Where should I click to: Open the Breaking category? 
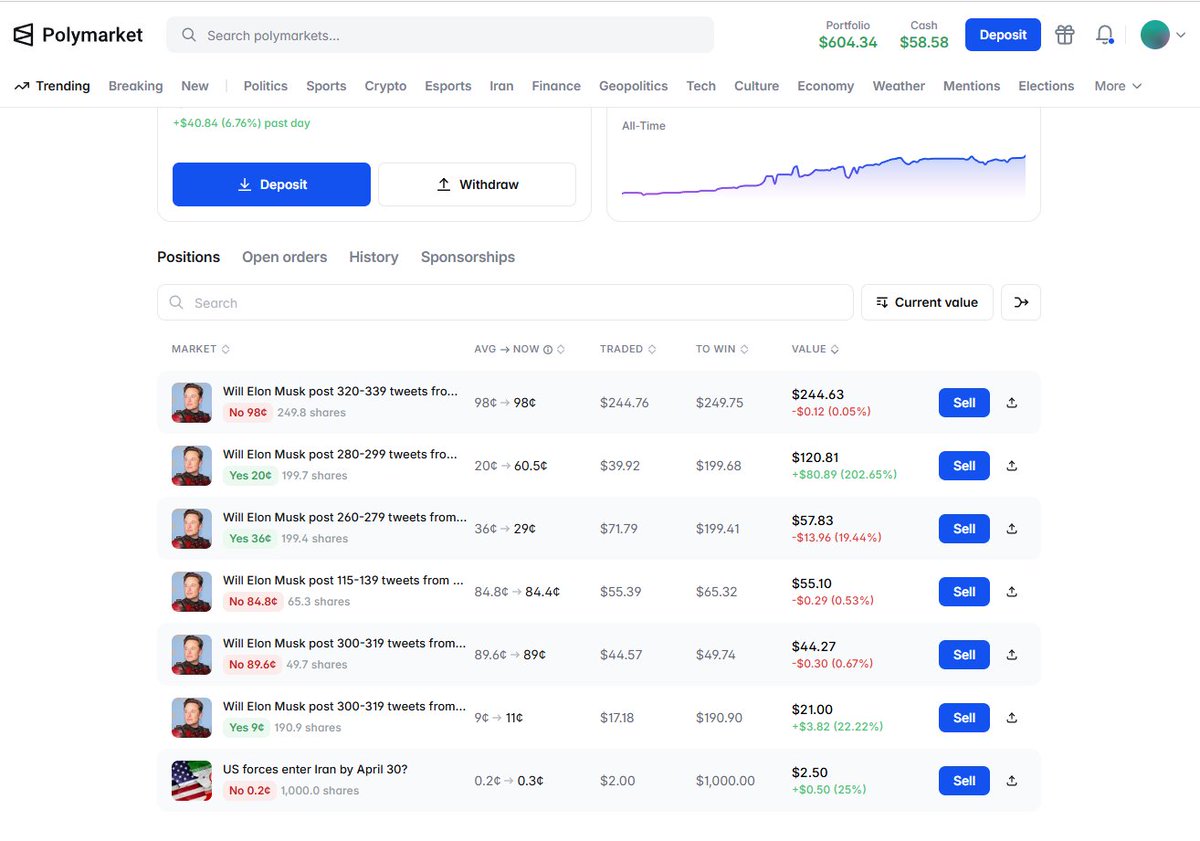click(136, 86)
